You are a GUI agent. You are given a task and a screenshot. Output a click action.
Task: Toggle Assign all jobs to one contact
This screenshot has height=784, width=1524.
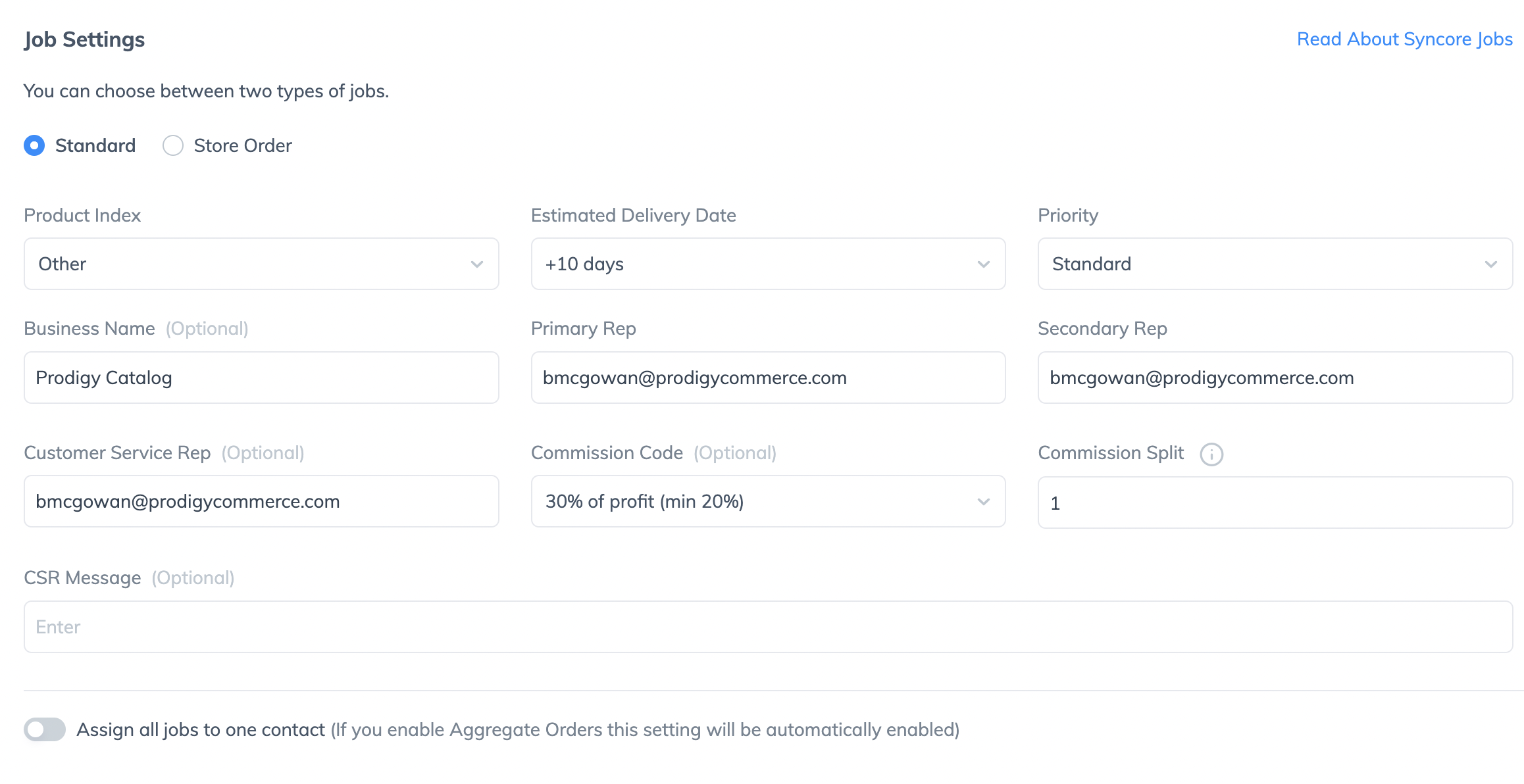point(45,729)
